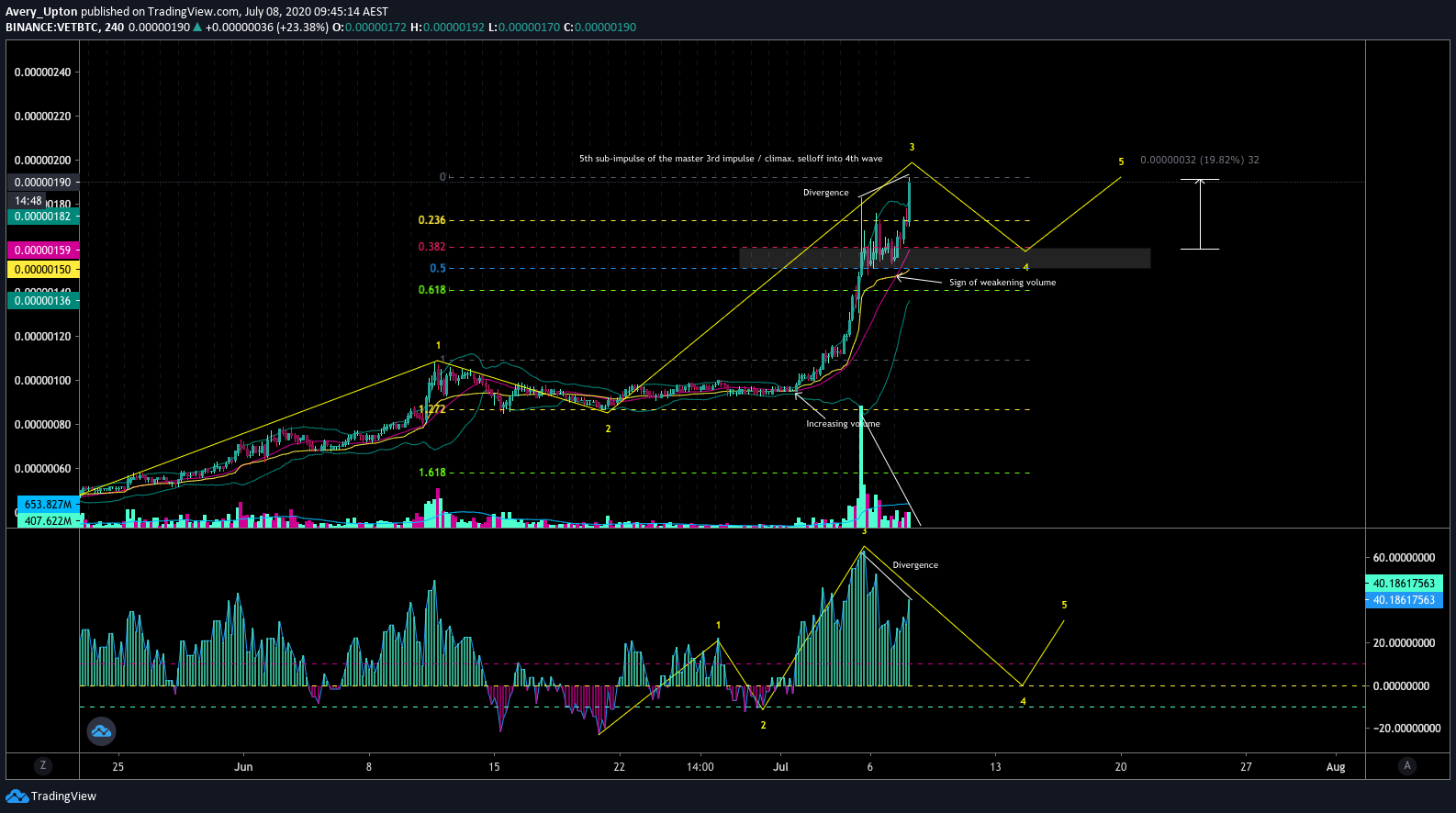Viewport: 1456px width, 813px height.
Task: Click the 0.00000032 (19.82%) measurement label
Action: [x=1200, y=160]
